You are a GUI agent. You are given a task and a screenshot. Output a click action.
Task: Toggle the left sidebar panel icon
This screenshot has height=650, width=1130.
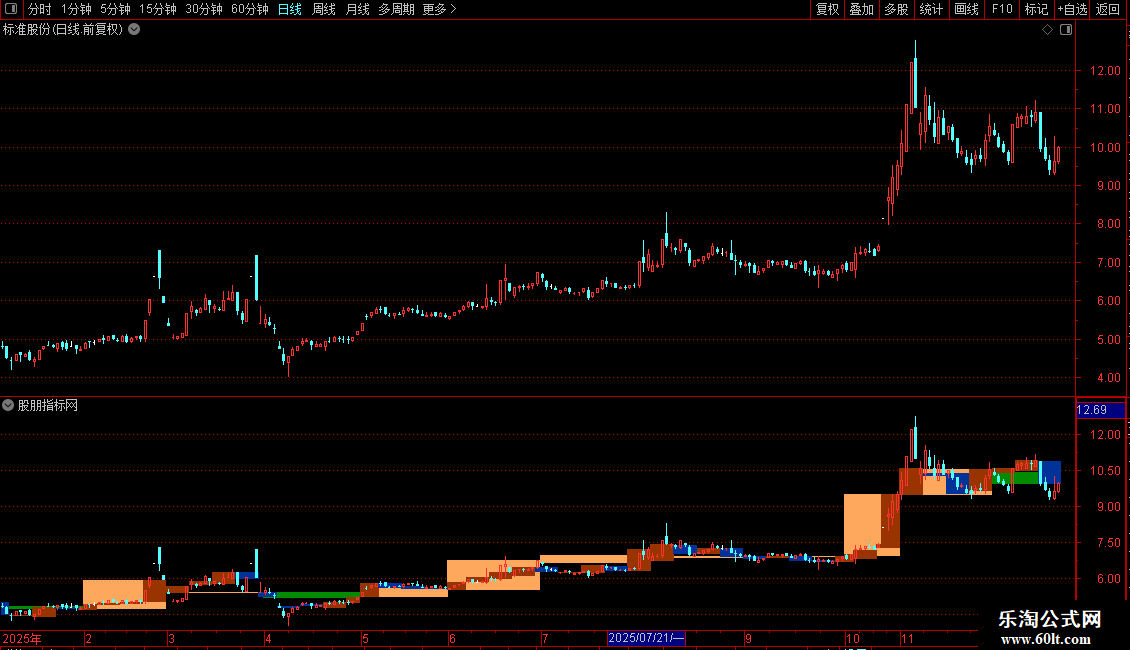[11, 9]
